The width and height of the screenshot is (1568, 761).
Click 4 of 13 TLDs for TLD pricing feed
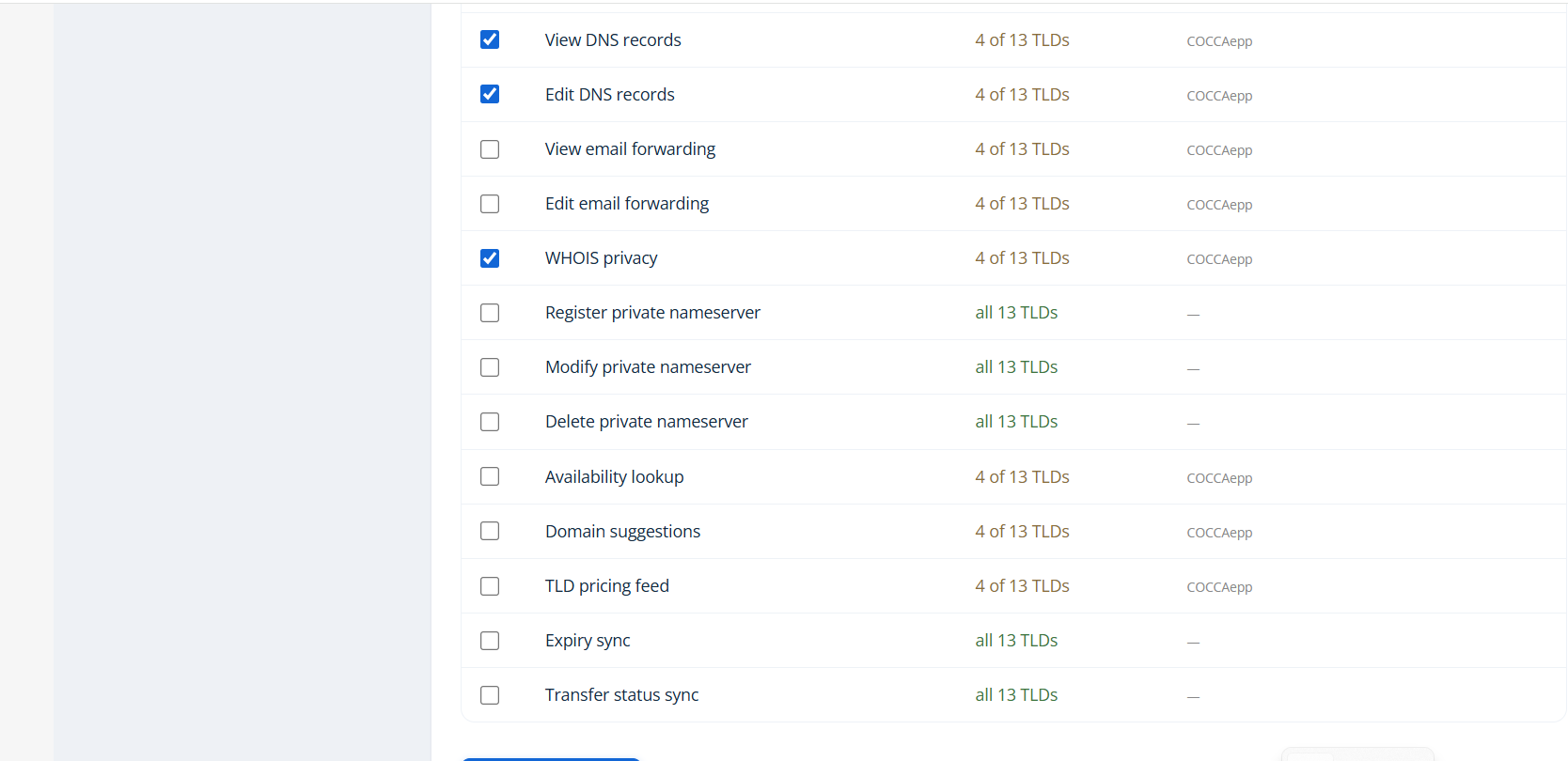click(1022, 585)
